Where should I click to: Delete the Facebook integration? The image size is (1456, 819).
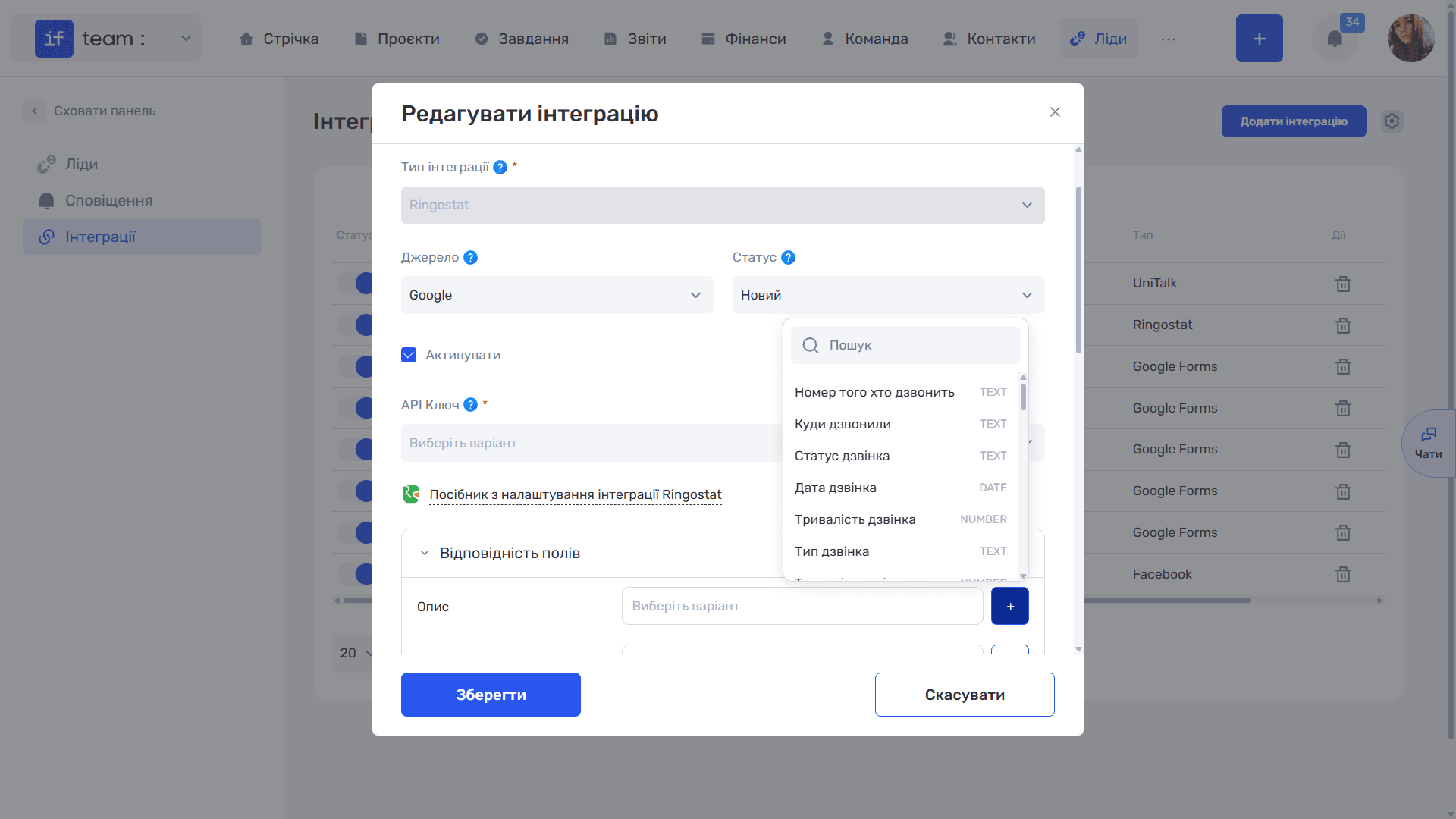(x=1343, y=574)
